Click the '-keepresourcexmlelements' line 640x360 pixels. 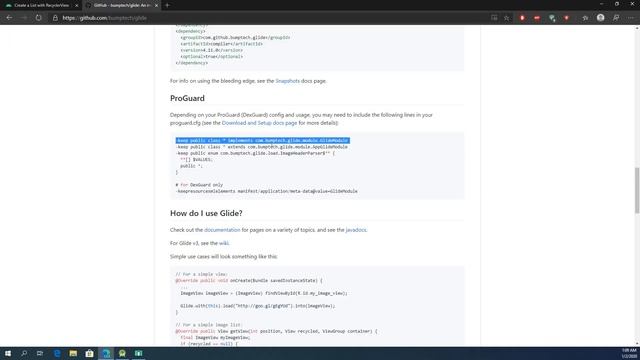click(267, 191)
